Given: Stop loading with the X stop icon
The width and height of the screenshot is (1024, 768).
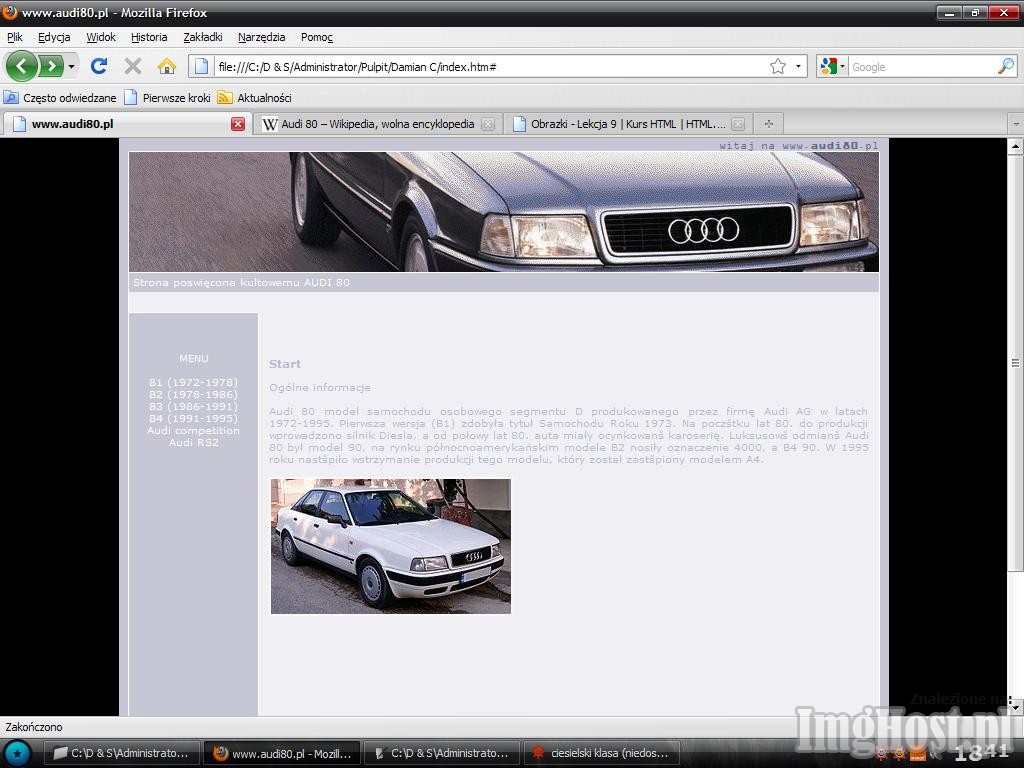Looking at the screenshot, I should pyautogui.click(x=133, y=66).
